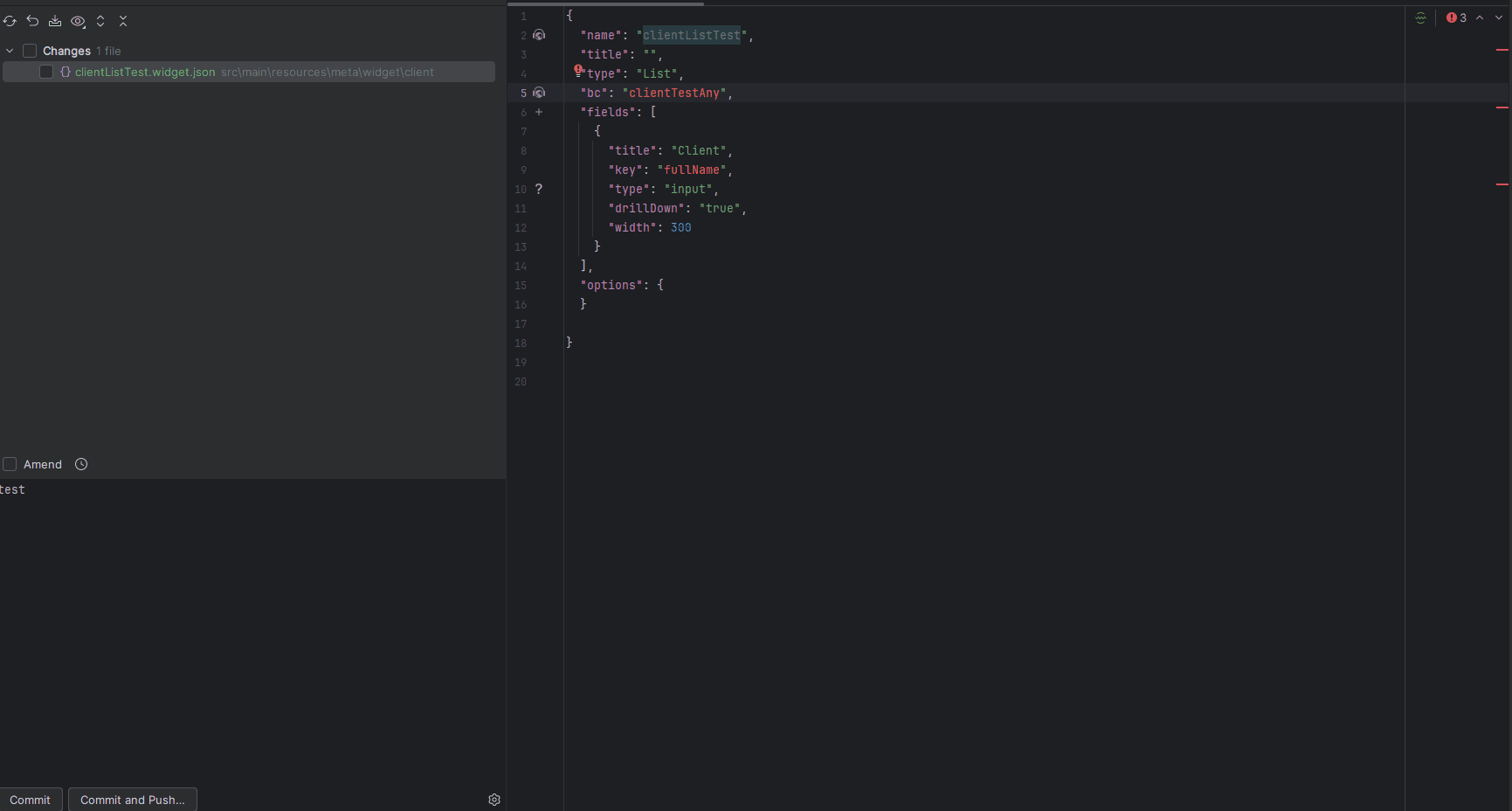
Task: Open the eye-shaped view options icon
Action: tap(78, 21)
